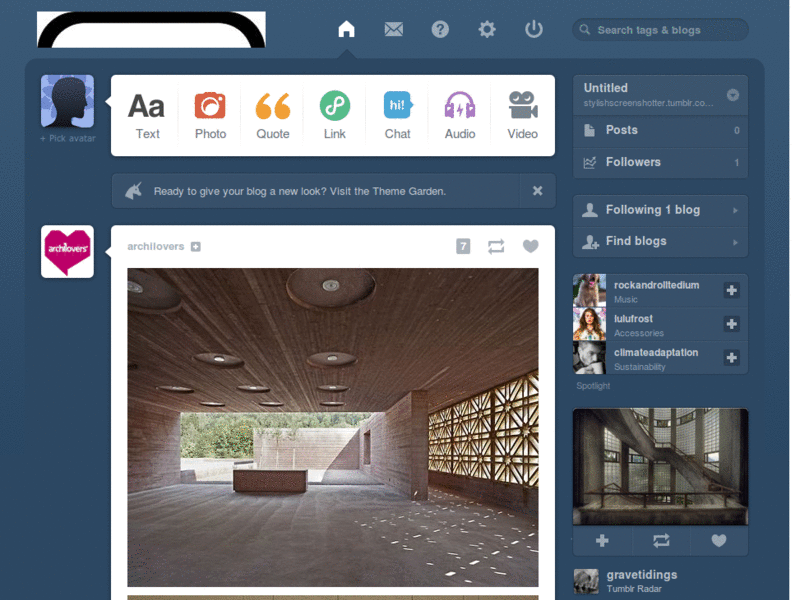Click the Search tags & blogs field
The height and width of the screenshot is (600, 800).
660,30
